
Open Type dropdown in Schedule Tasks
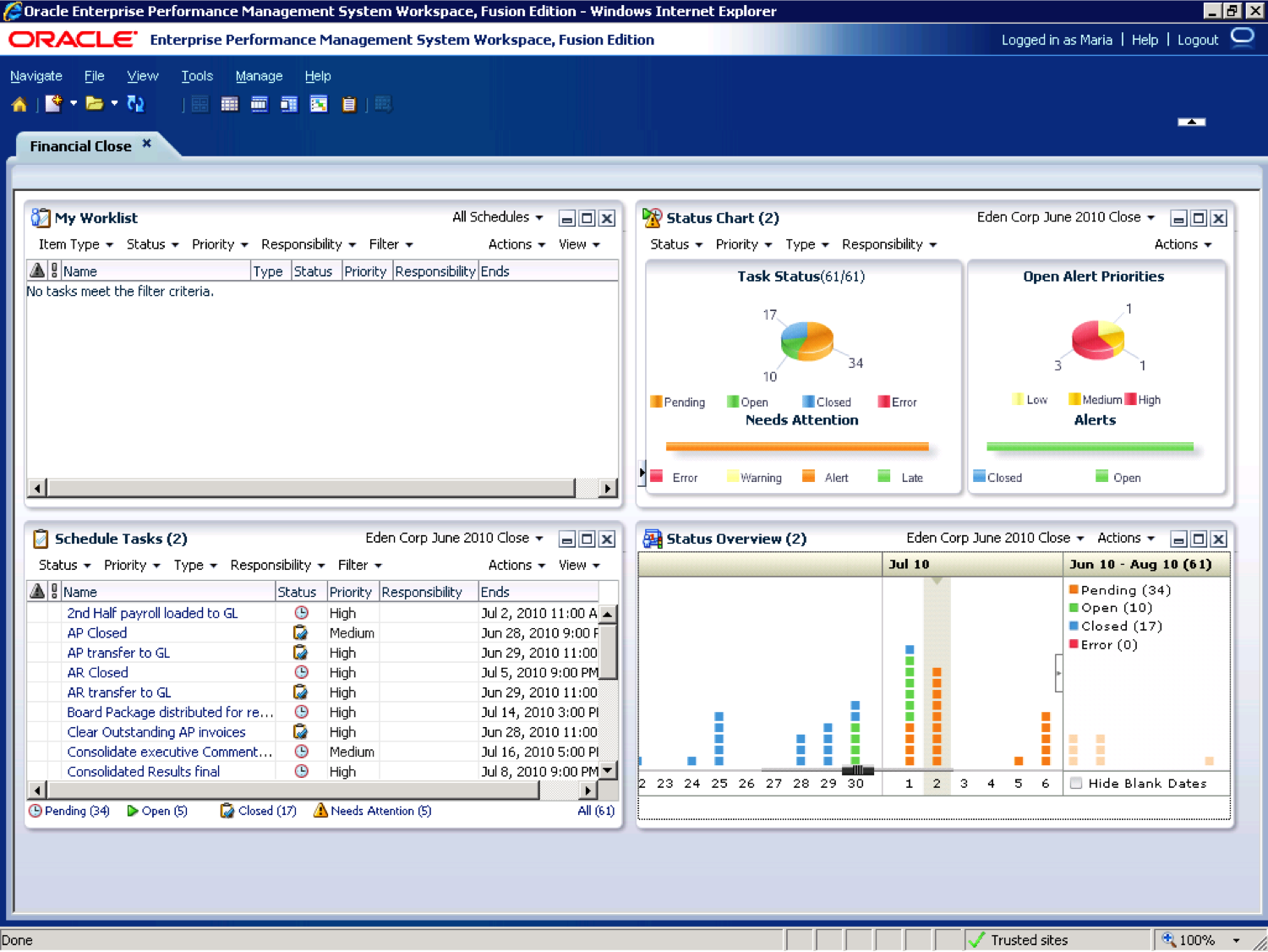click(x=195, y=565)
